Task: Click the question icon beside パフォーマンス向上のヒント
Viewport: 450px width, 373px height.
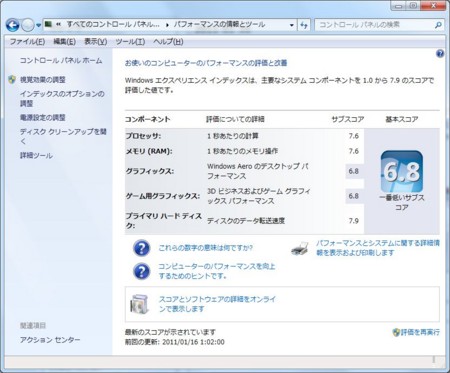Action: 141,271
